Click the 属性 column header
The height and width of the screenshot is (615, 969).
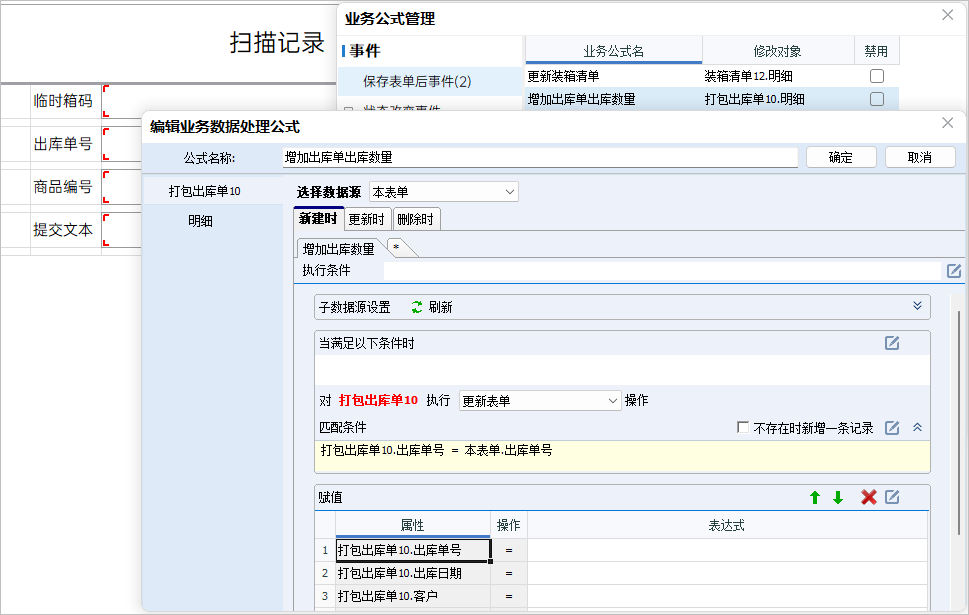point(412,525)
